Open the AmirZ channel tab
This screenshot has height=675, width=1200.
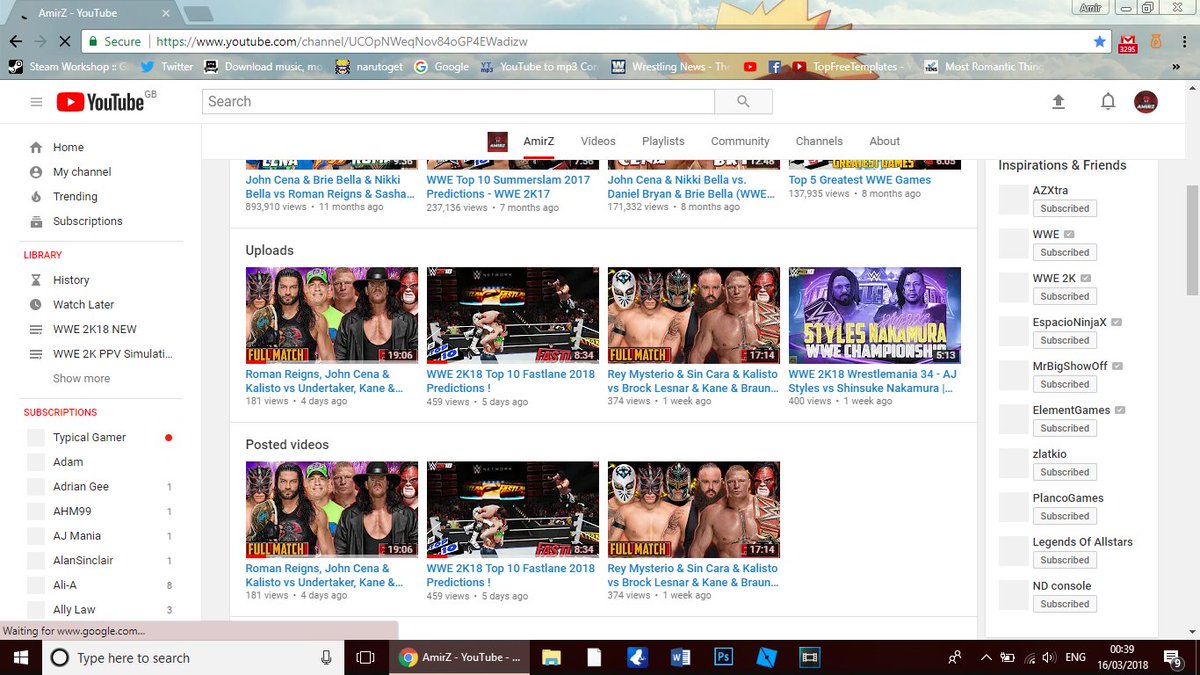tap(538, 141)
